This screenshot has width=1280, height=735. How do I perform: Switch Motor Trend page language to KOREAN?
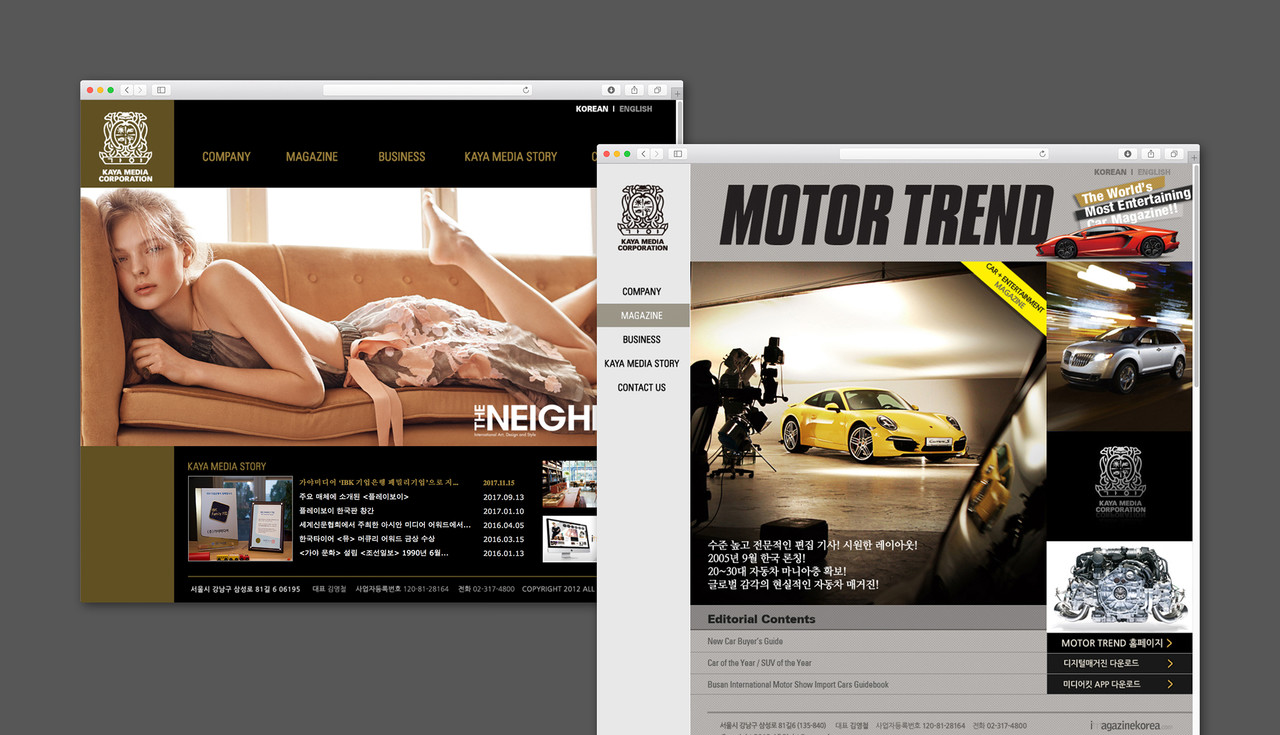coord(1110,172)
